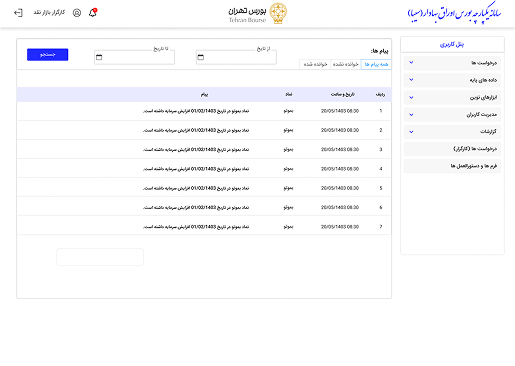The width and height of the screenshot is (515, 366).
Task: Expand the ابزارهای نوین chevron
Action: click(411, 97)
